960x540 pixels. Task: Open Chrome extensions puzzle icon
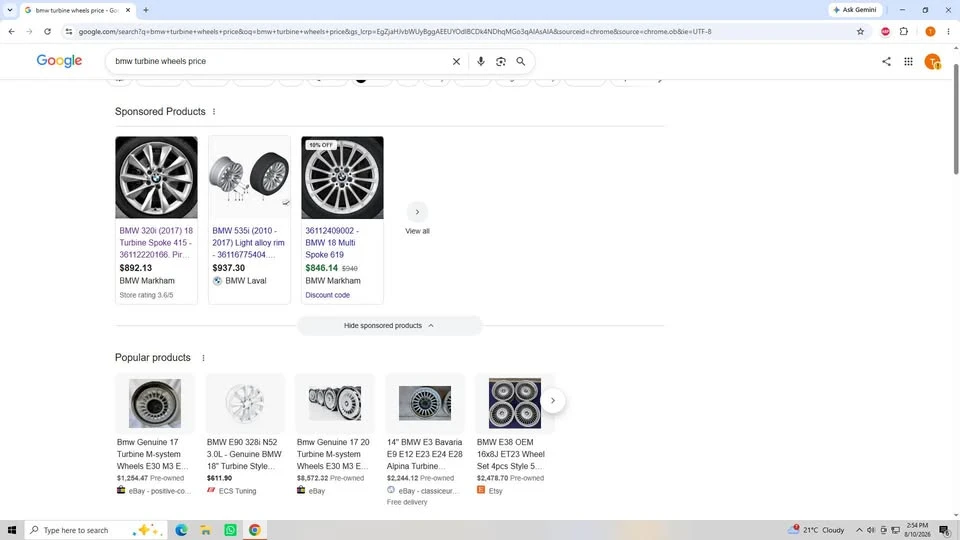tap(904, 31)
